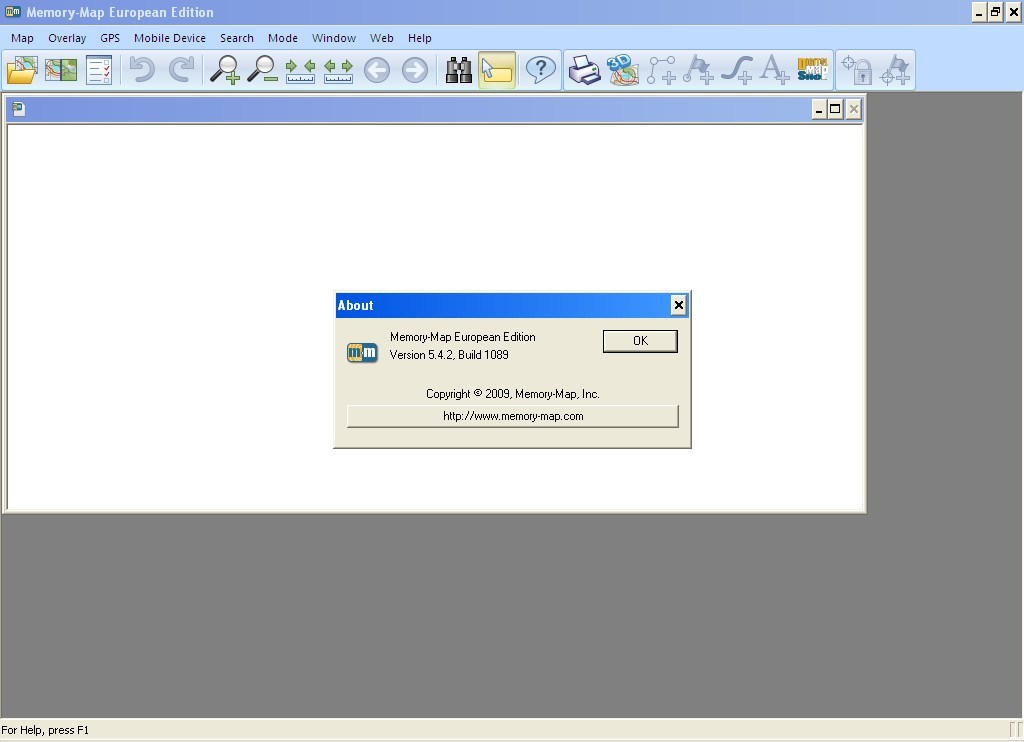Viewport: 1024px width, 742px height.
Task: Minimize the inner map child window
Action: [x=819, y=109]
